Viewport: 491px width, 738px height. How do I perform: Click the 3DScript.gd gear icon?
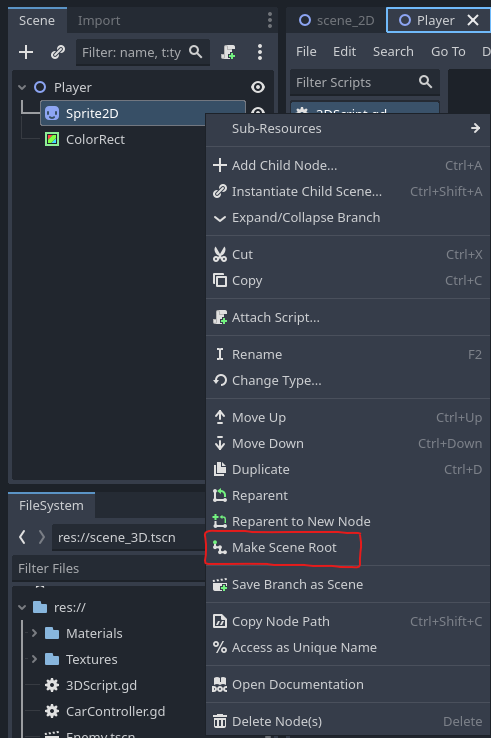(x=52, y=685)
